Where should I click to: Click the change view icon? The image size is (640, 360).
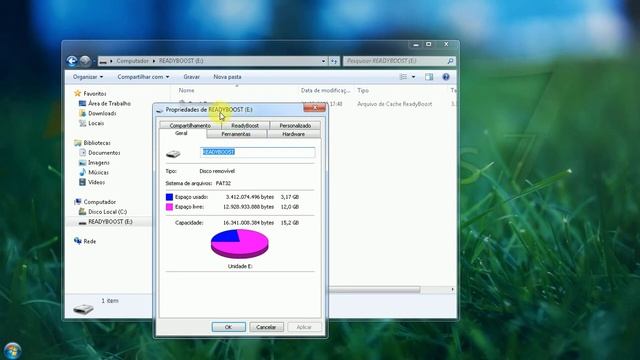(403, 77)
